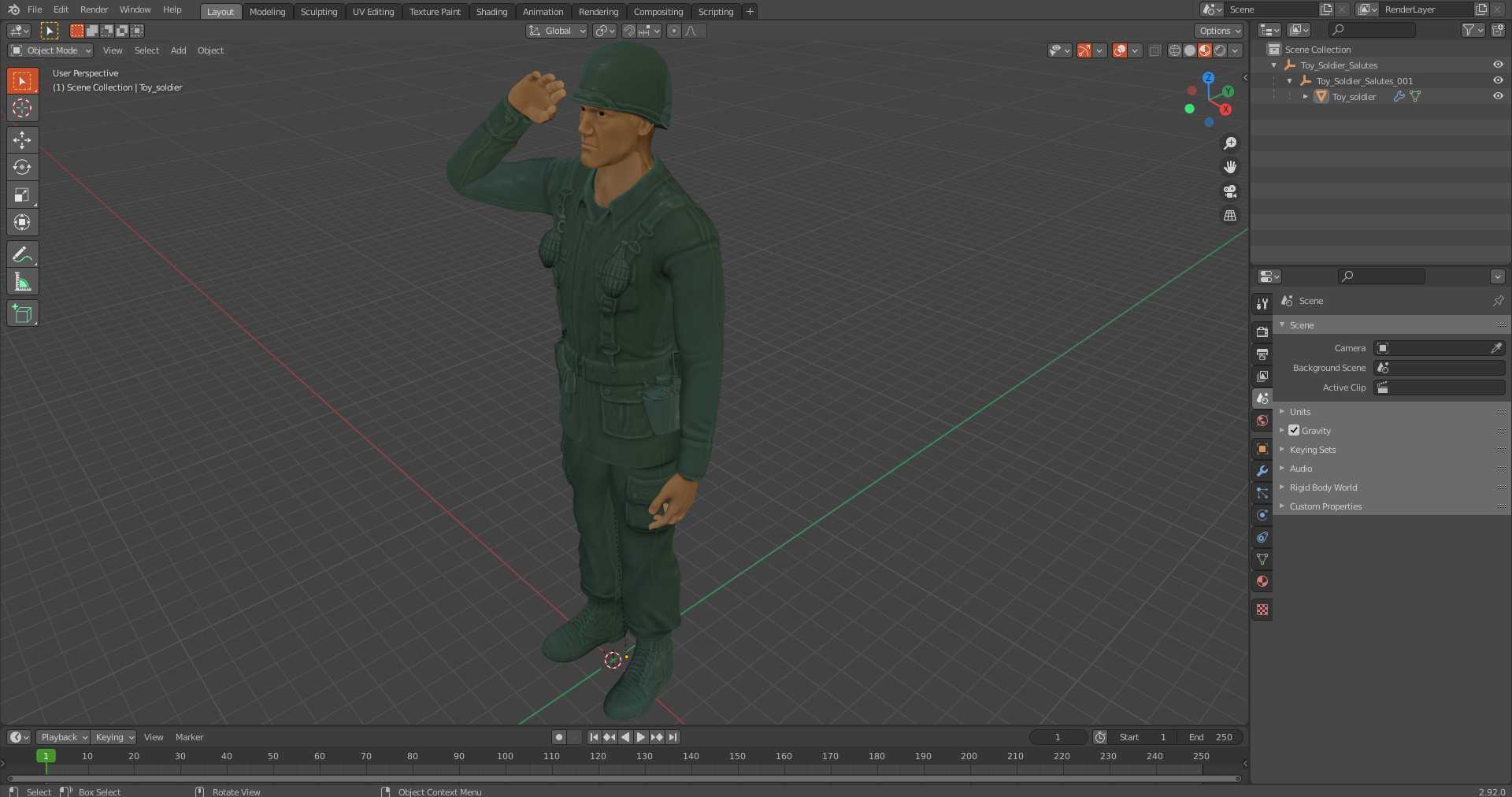Switch to the Modeling workspace tab
This screenshot has height=797, width=1512.
click(268, 12)
